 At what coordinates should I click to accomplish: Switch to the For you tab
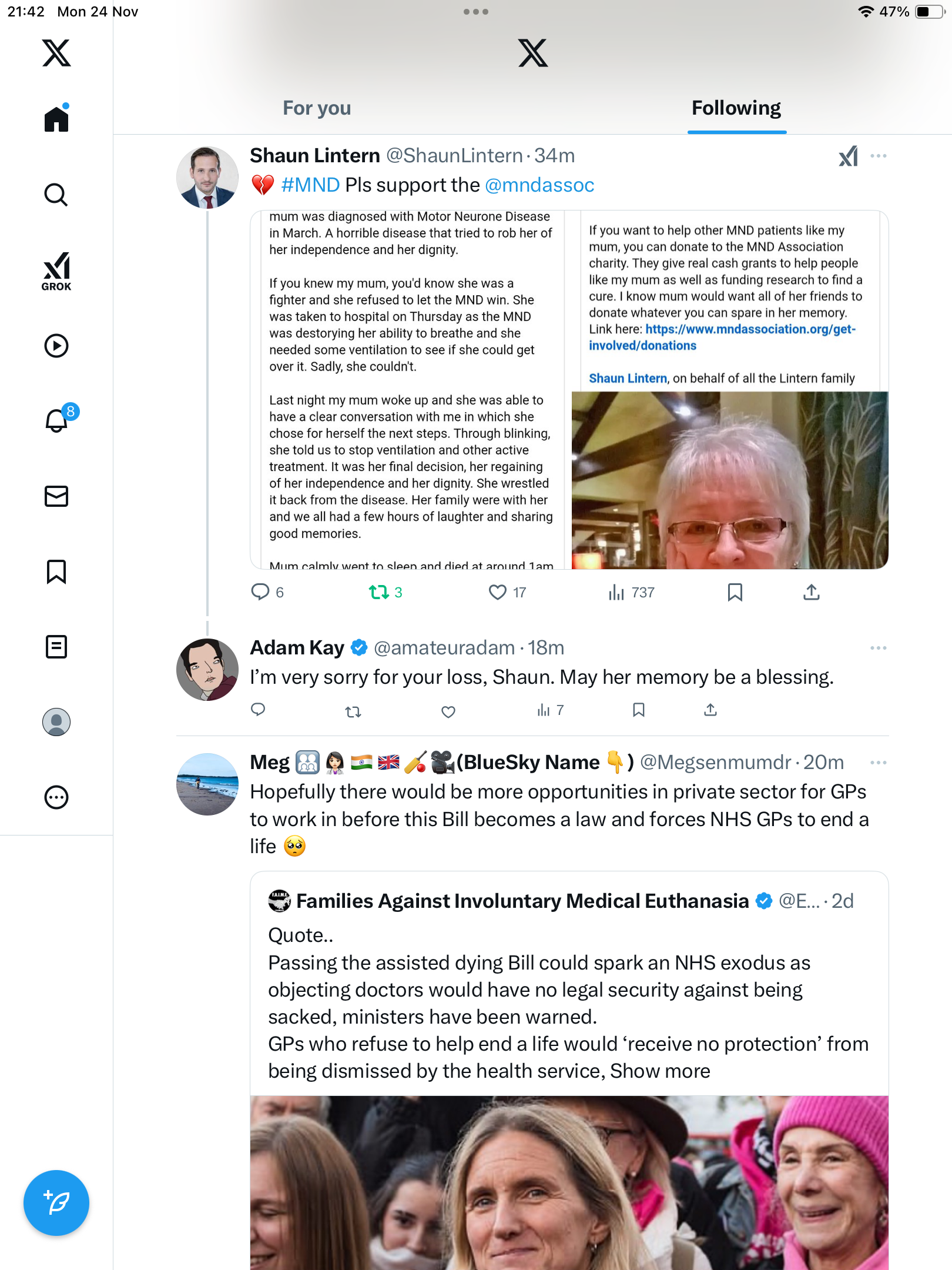tap(317, 108)
